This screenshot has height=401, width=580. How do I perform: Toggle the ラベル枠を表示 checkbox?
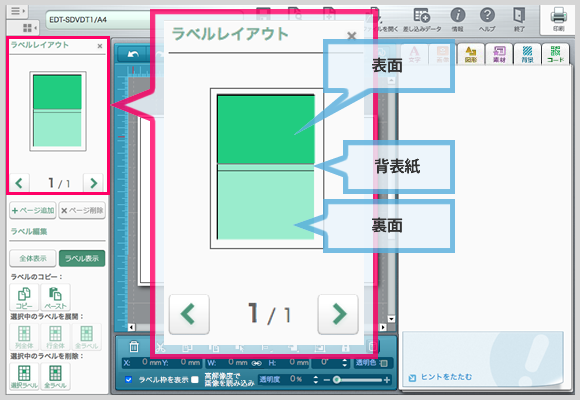click(128, 380)
